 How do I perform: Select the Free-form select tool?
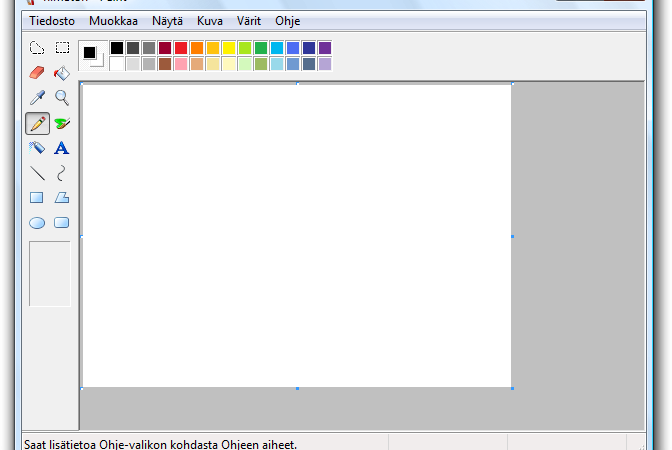(37, 48)
